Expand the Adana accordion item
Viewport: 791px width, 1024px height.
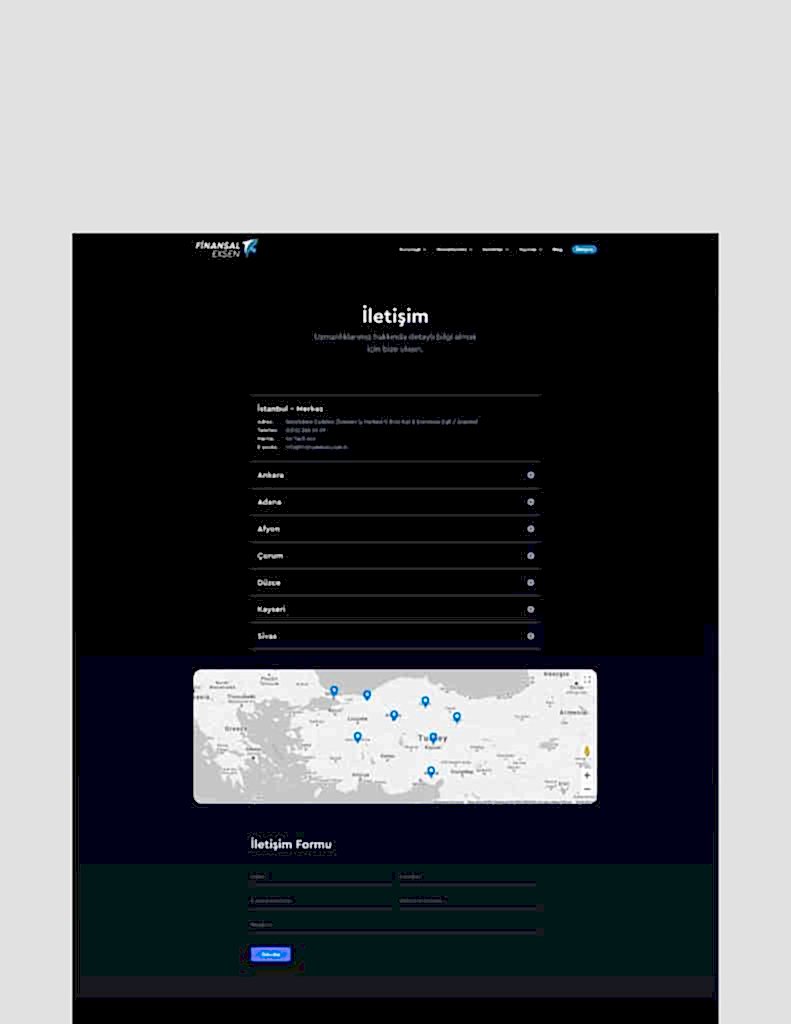395,502
